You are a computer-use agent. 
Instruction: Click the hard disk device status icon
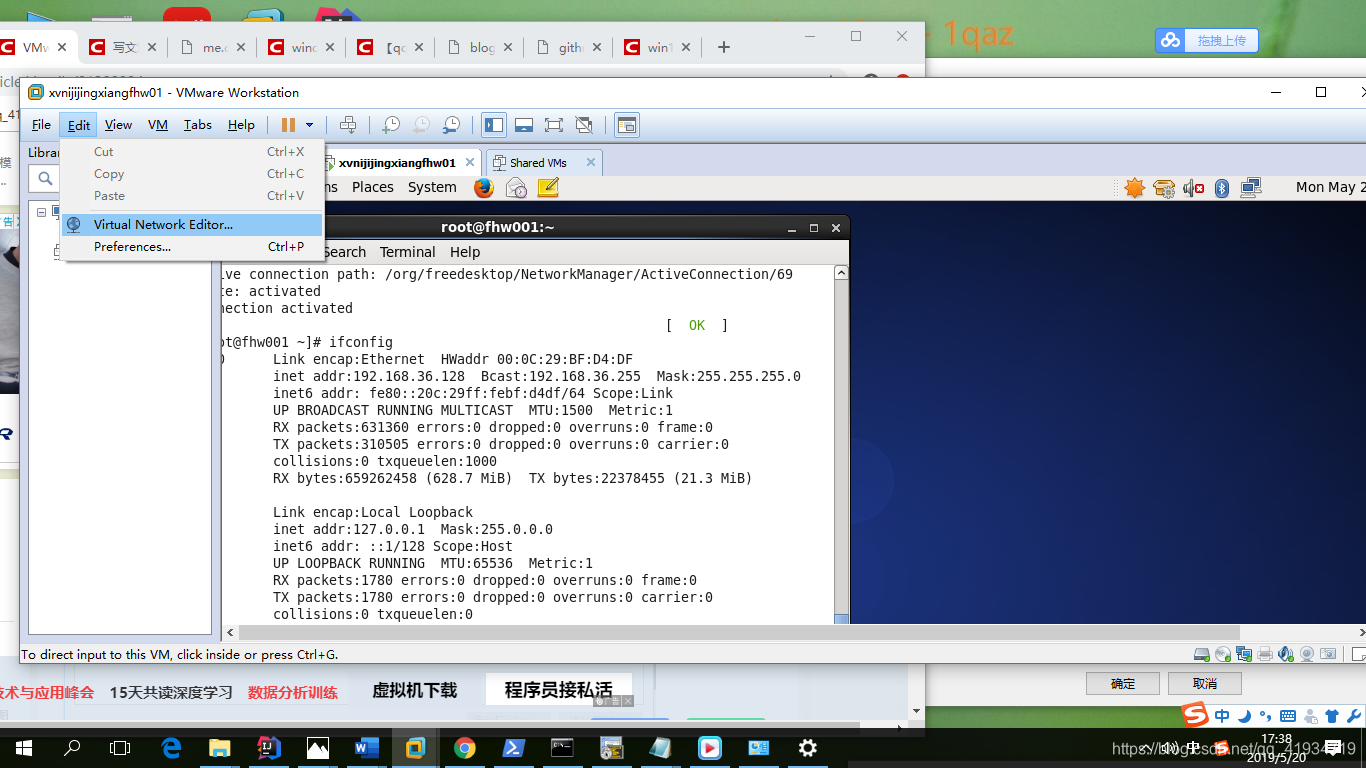pos(1202,654)
